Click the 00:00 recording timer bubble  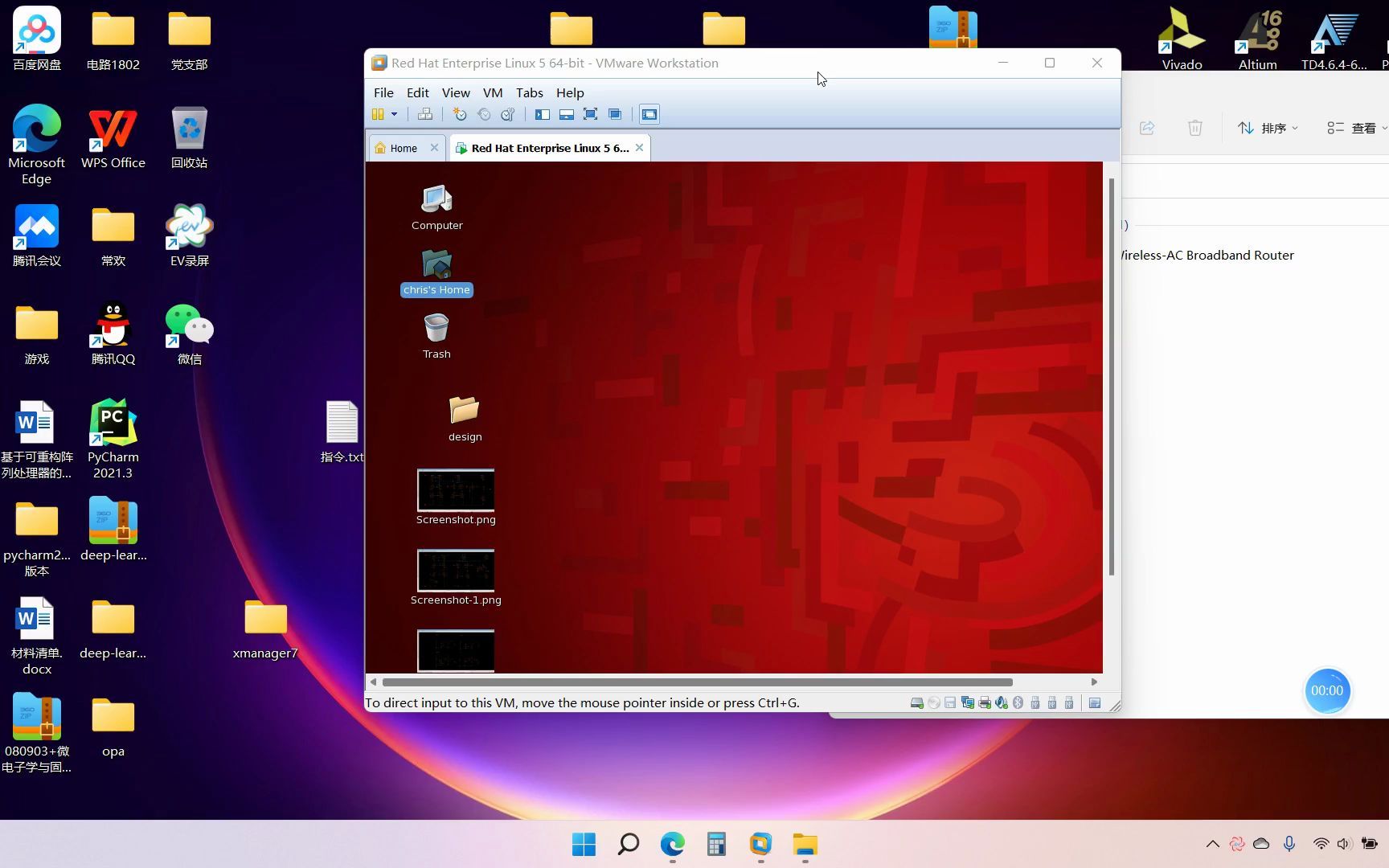1327,691
